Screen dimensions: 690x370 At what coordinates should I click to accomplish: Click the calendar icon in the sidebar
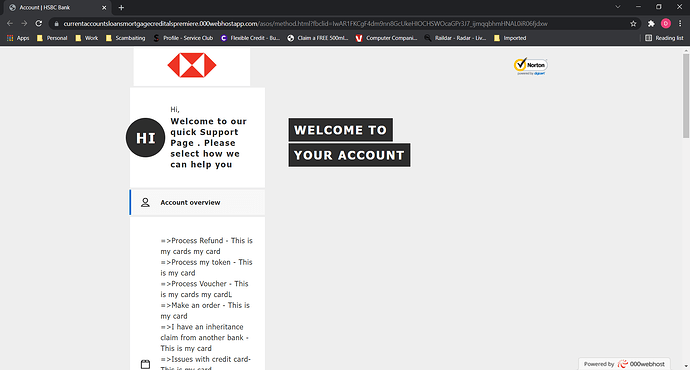point(145,364)
